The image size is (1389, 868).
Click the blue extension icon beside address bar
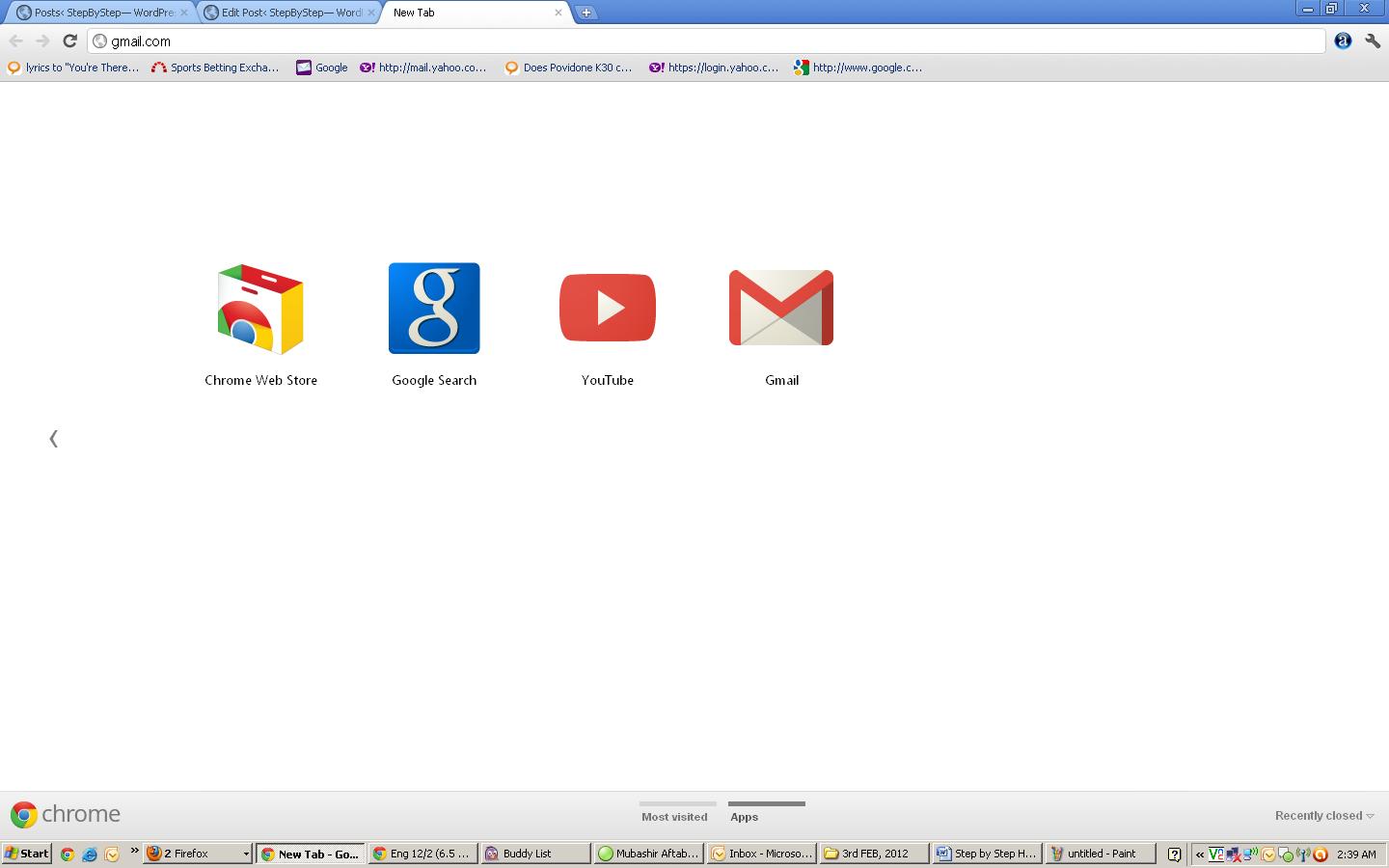click(x=1343, y=41)
